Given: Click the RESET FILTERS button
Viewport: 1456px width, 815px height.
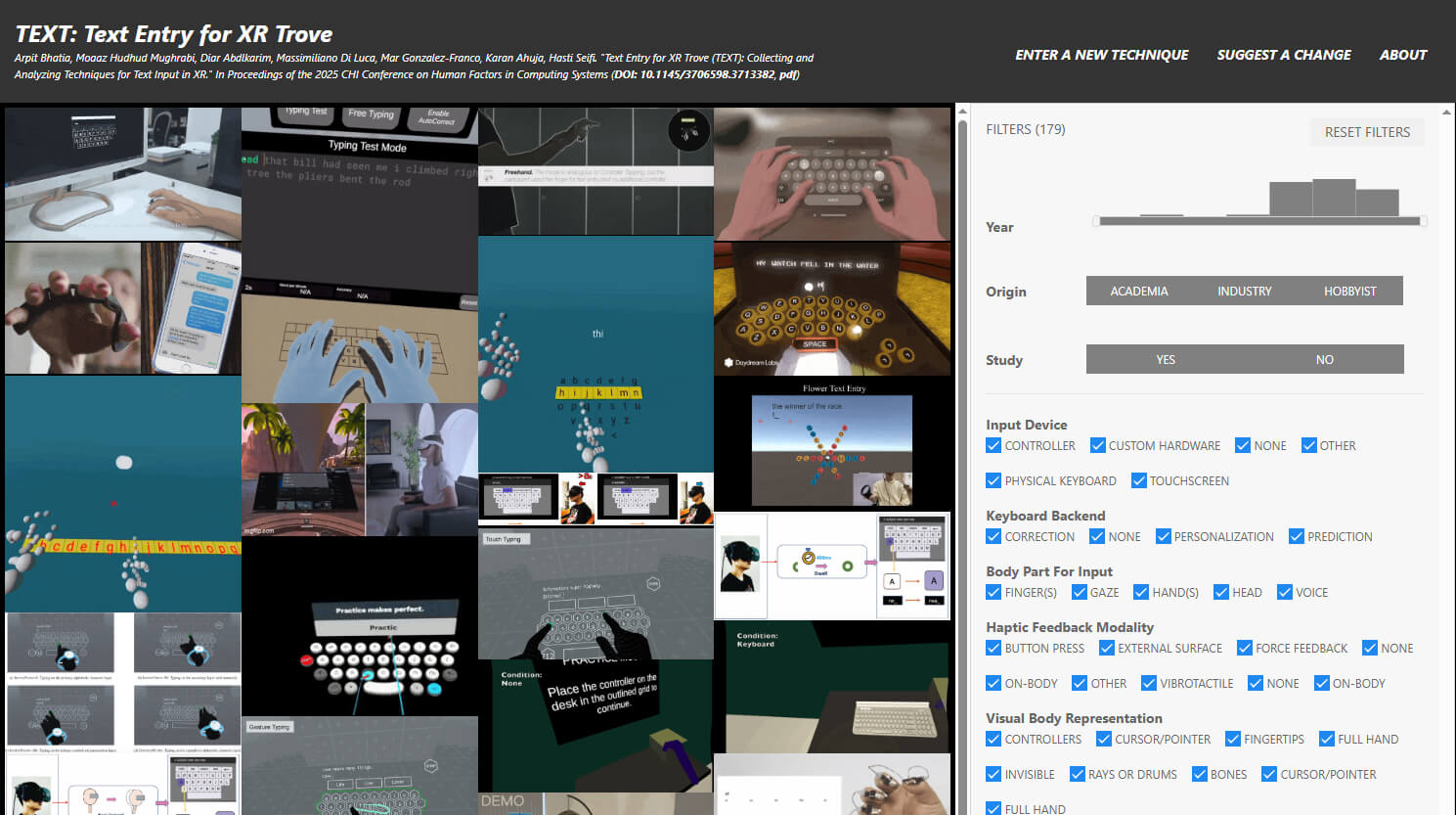Looking at the screenshot, I should (x=1367, y=132).
